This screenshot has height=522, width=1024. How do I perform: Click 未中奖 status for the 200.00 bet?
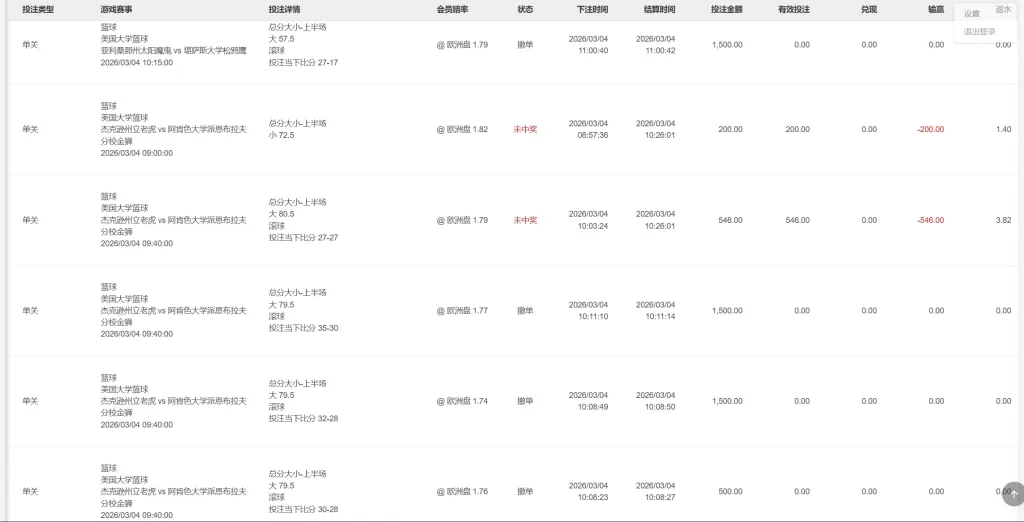pos(525,129)
